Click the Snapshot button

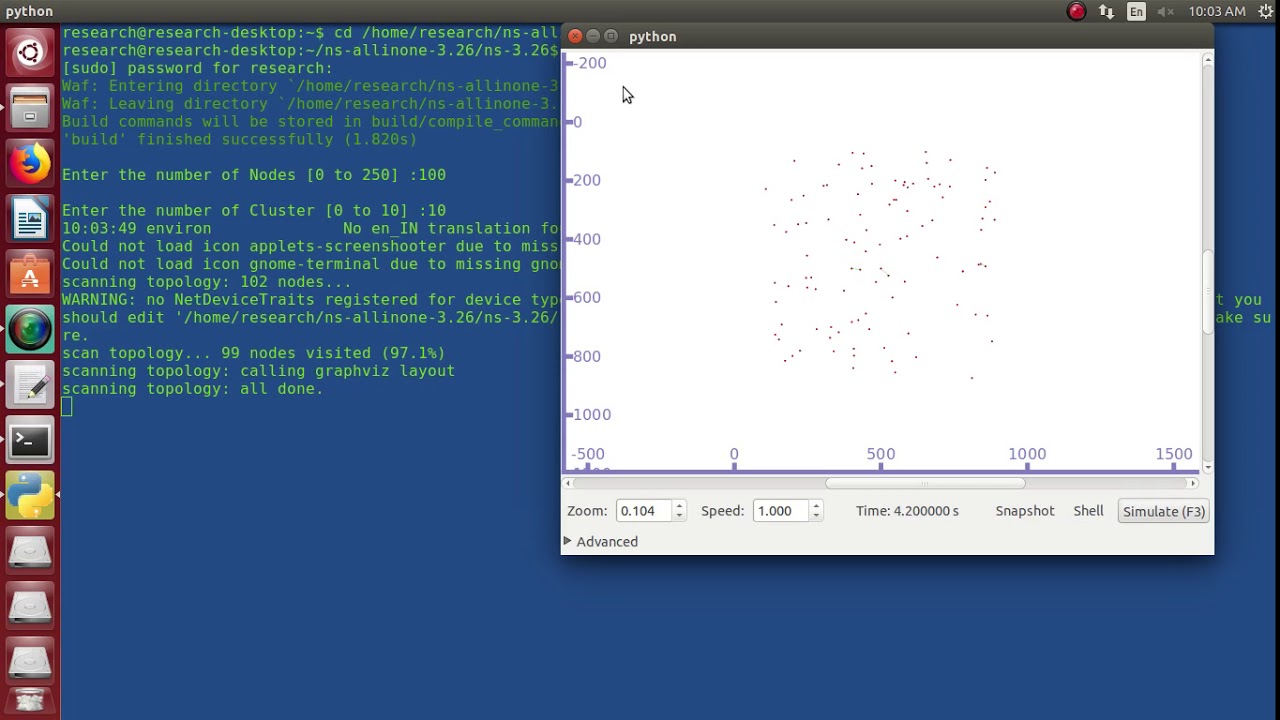pos(1025,511)
